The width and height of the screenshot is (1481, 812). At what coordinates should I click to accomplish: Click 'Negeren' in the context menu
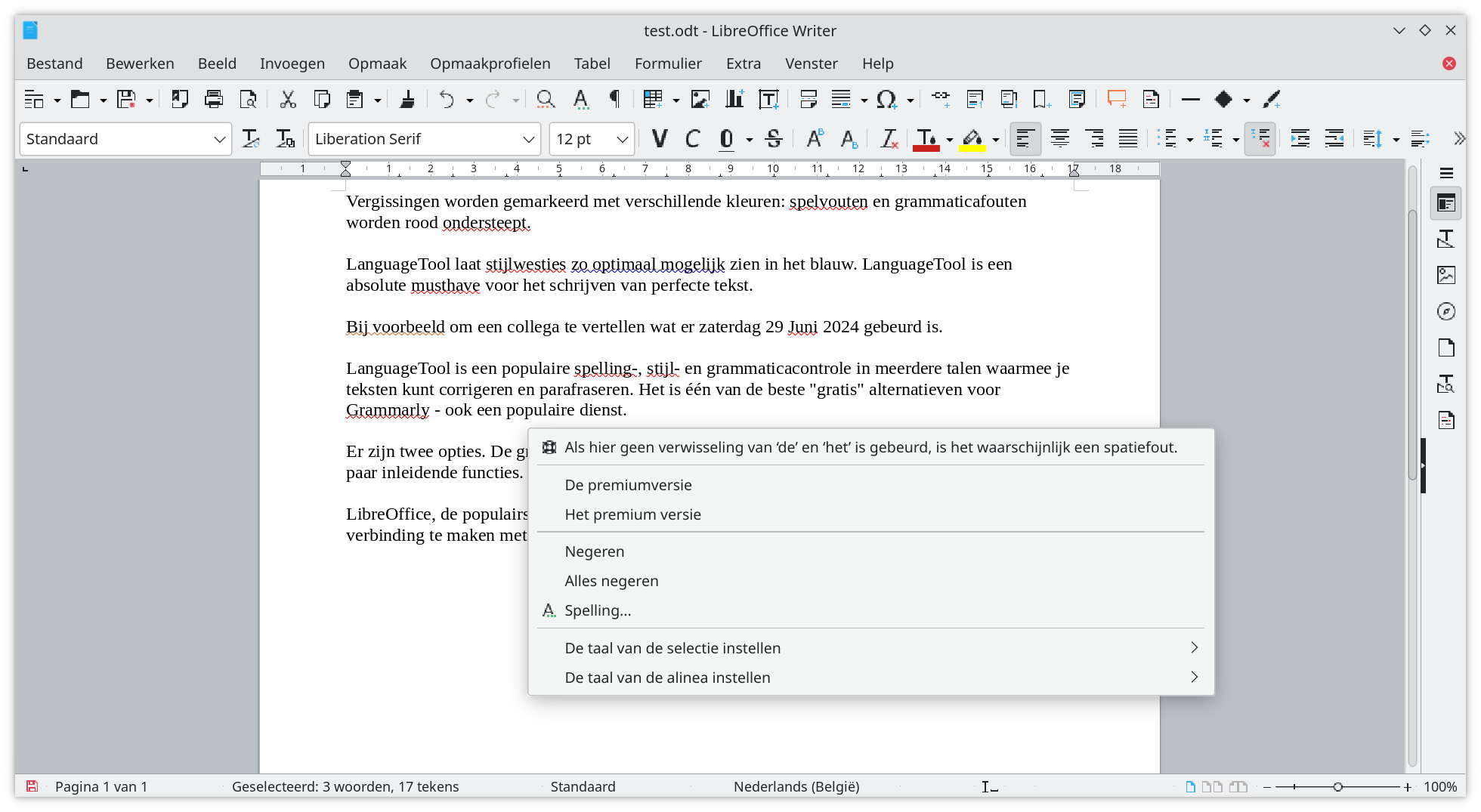[870, 551]
